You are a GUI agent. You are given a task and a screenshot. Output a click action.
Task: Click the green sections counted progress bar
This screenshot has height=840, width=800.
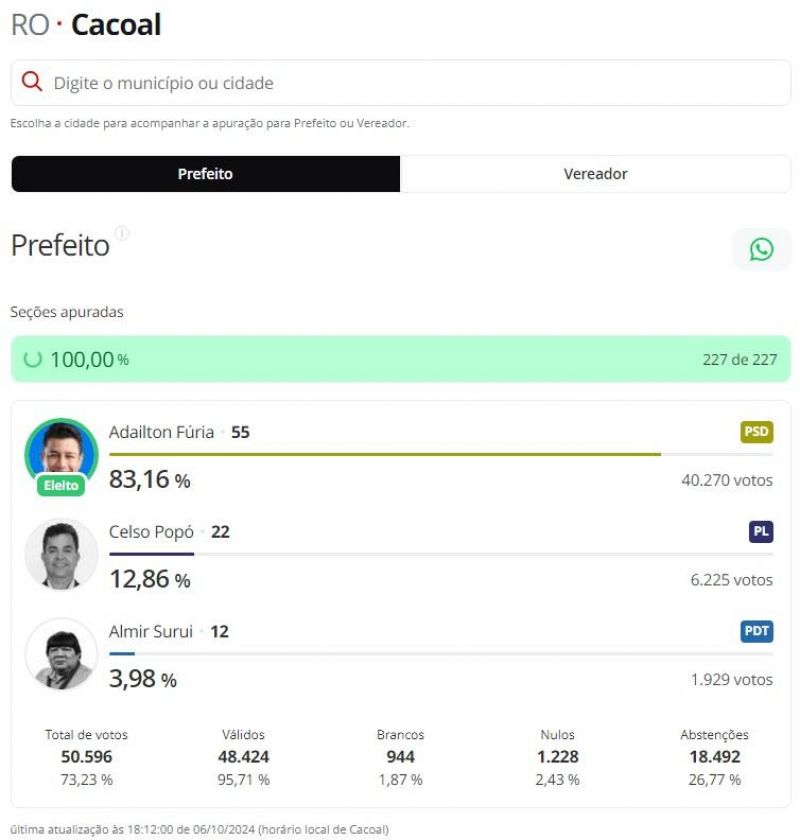coord(400,359)
